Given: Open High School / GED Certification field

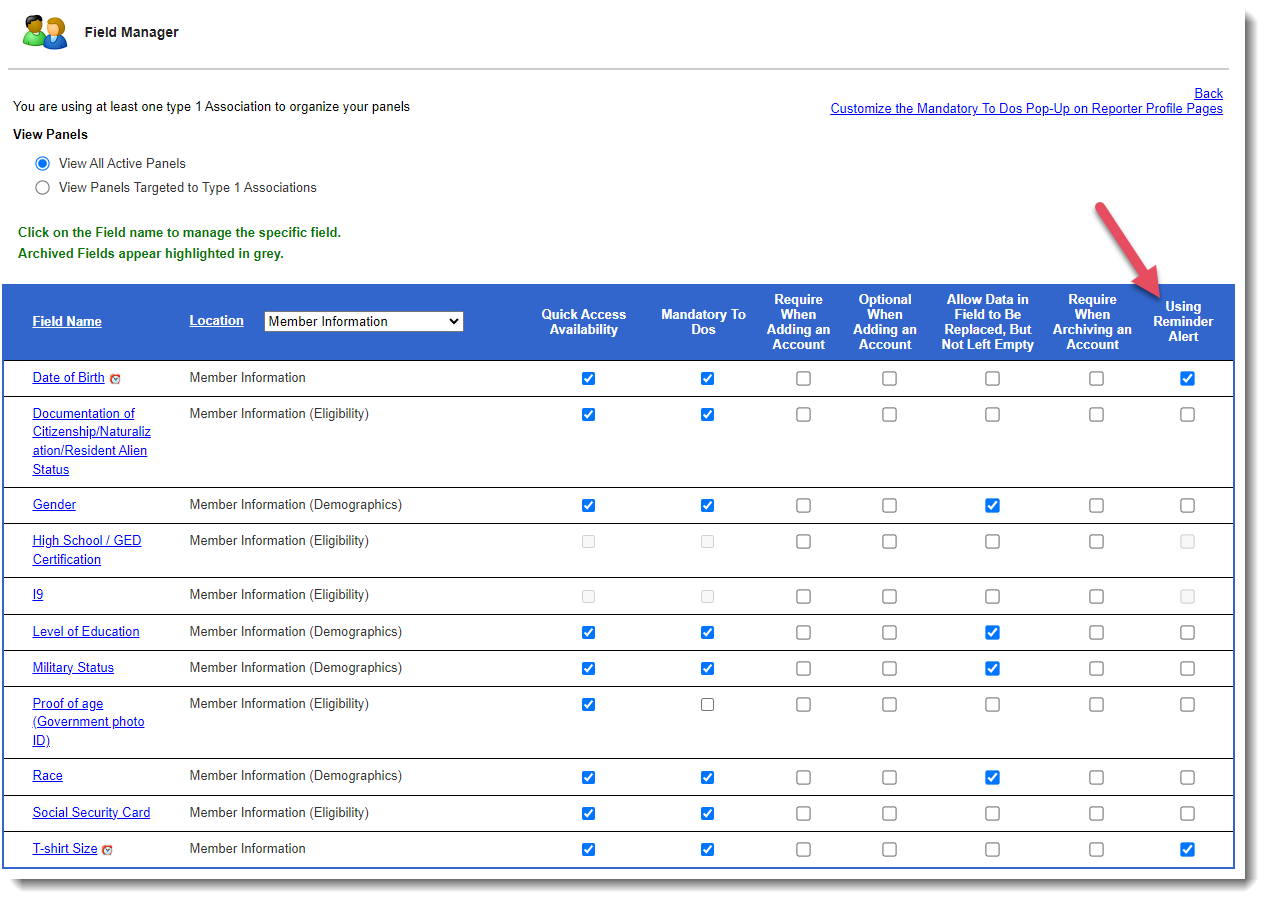Looking at the screenshot, I should (x=87, y=549).
